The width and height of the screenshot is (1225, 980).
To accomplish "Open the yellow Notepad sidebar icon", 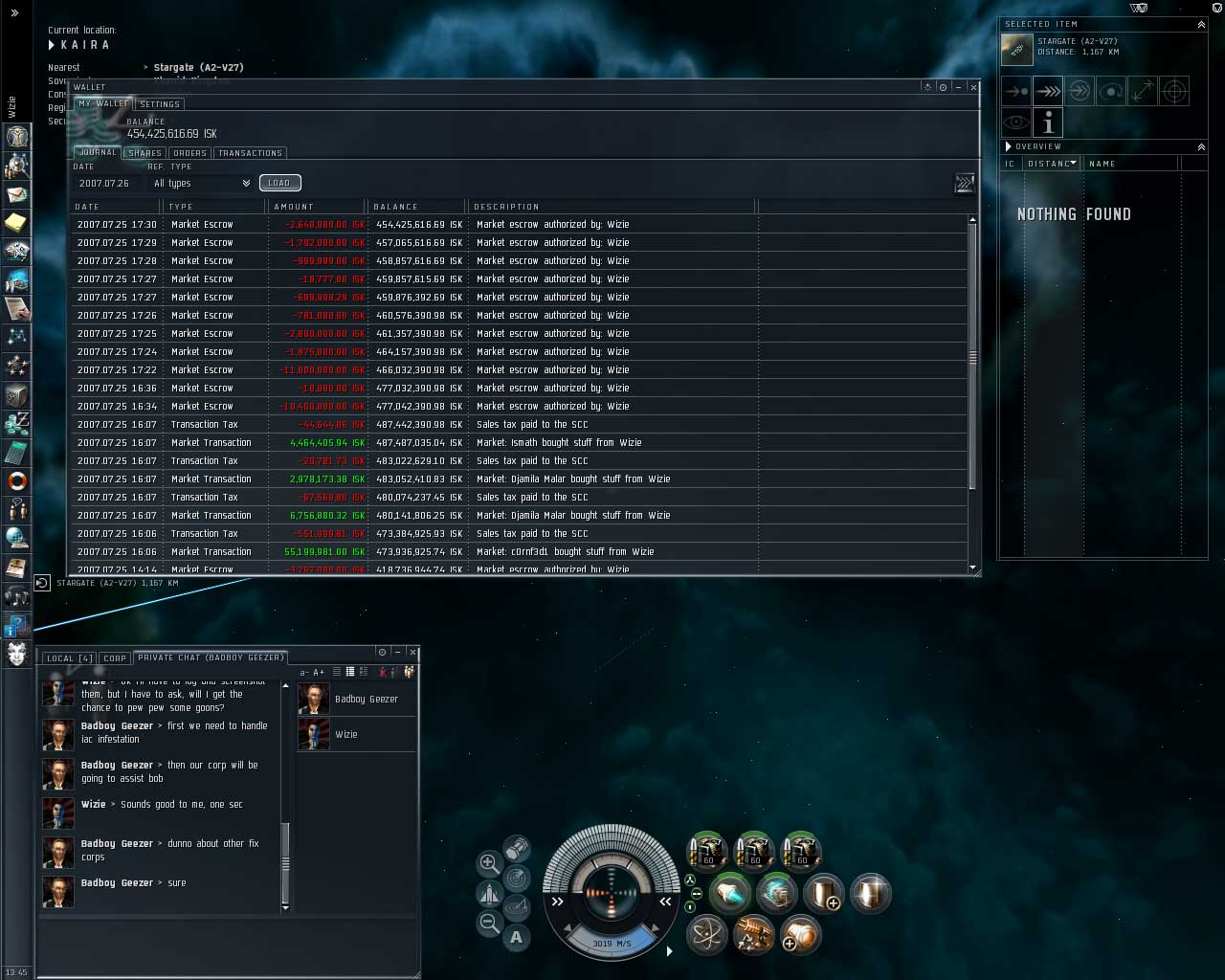I will coord(17,223).
